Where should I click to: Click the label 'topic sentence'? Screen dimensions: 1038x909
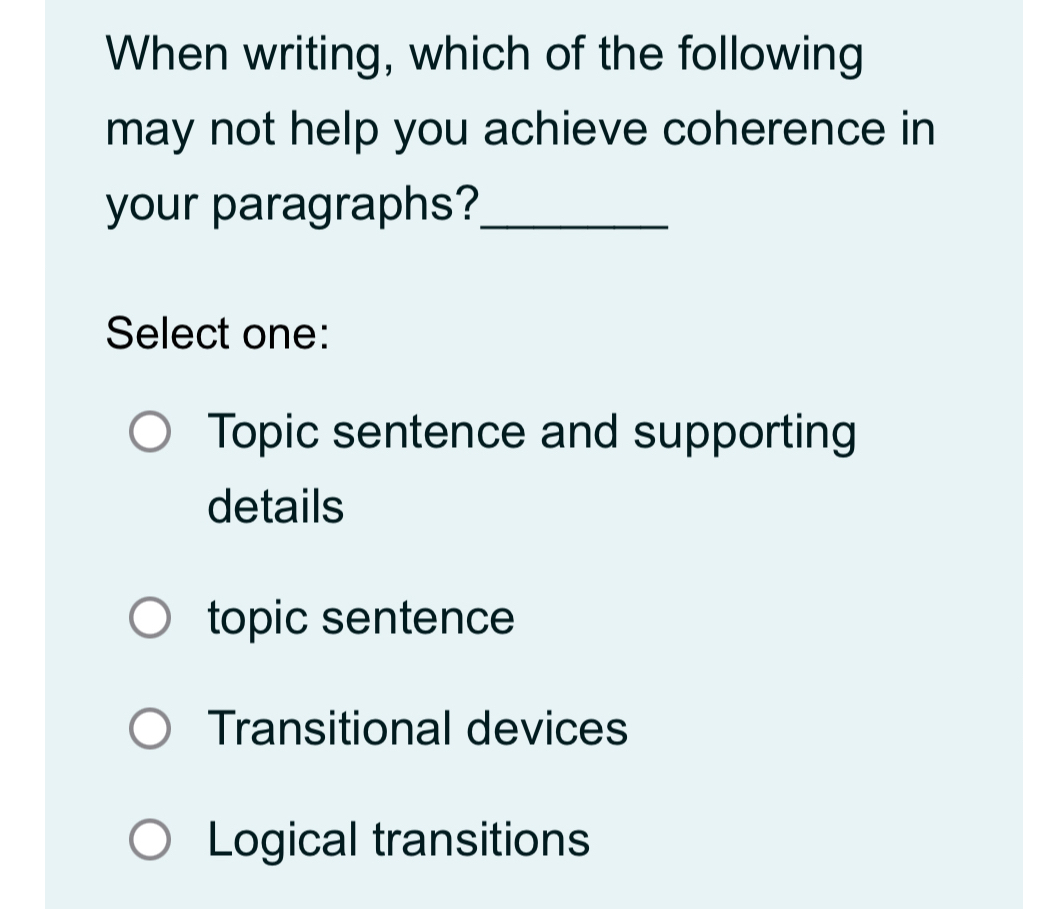(x=361, y=619)
